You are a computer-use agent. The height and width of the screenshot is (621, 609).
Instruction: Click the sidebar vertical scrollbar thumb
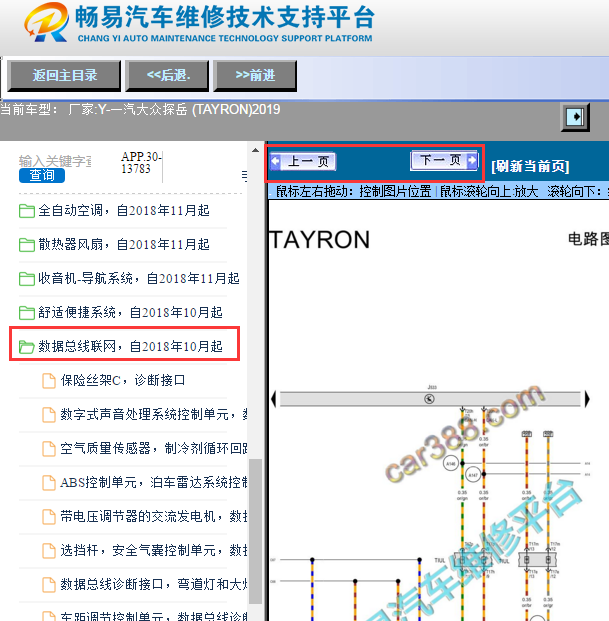click(x=255, y=531)
